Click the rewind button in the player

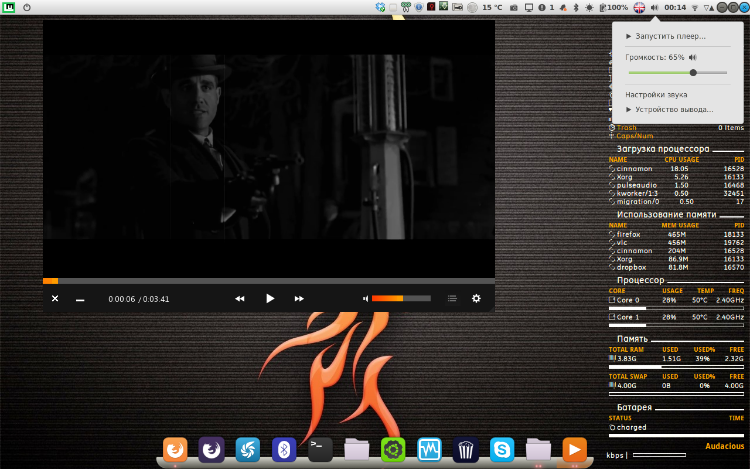coord(240,298)
